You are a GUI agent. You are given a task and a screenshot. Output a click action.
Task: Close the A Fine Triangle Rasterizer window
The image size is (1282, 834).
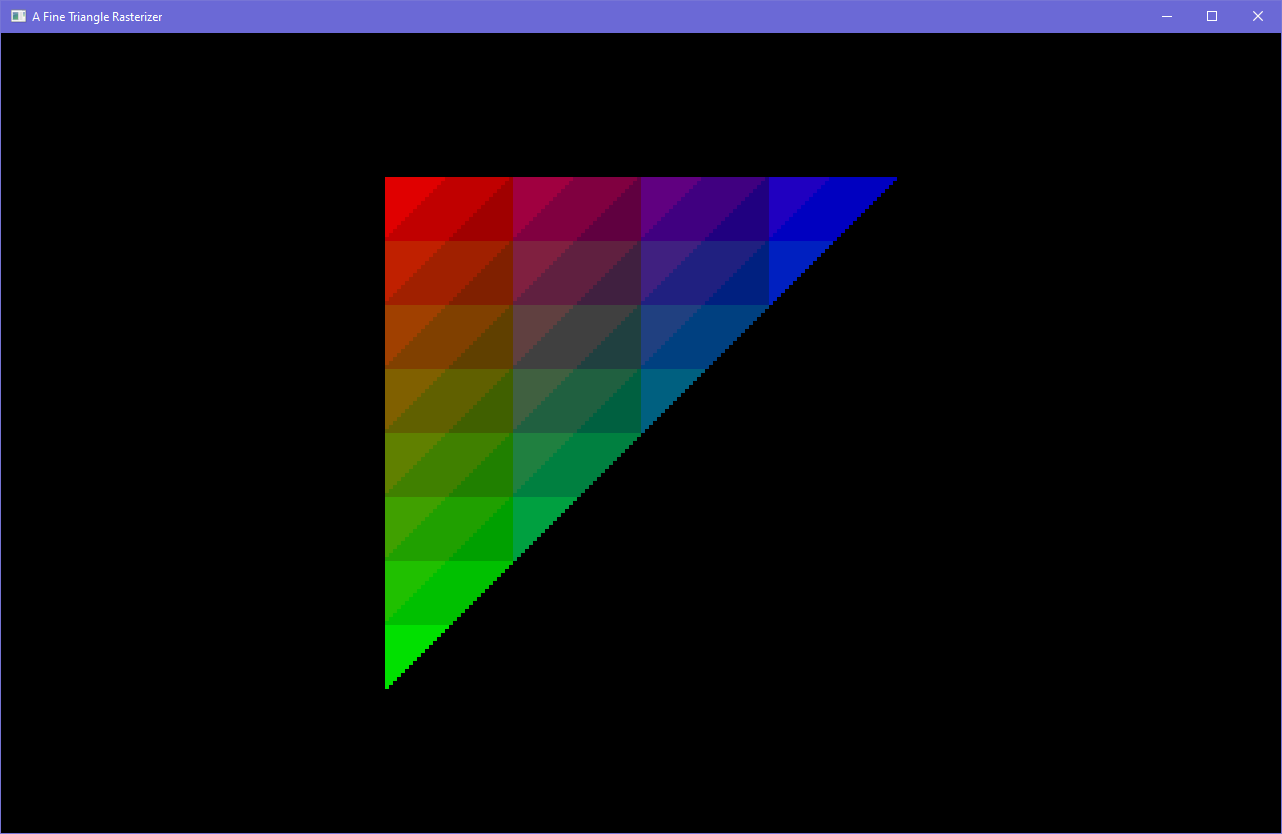(x=1258, y=16)
